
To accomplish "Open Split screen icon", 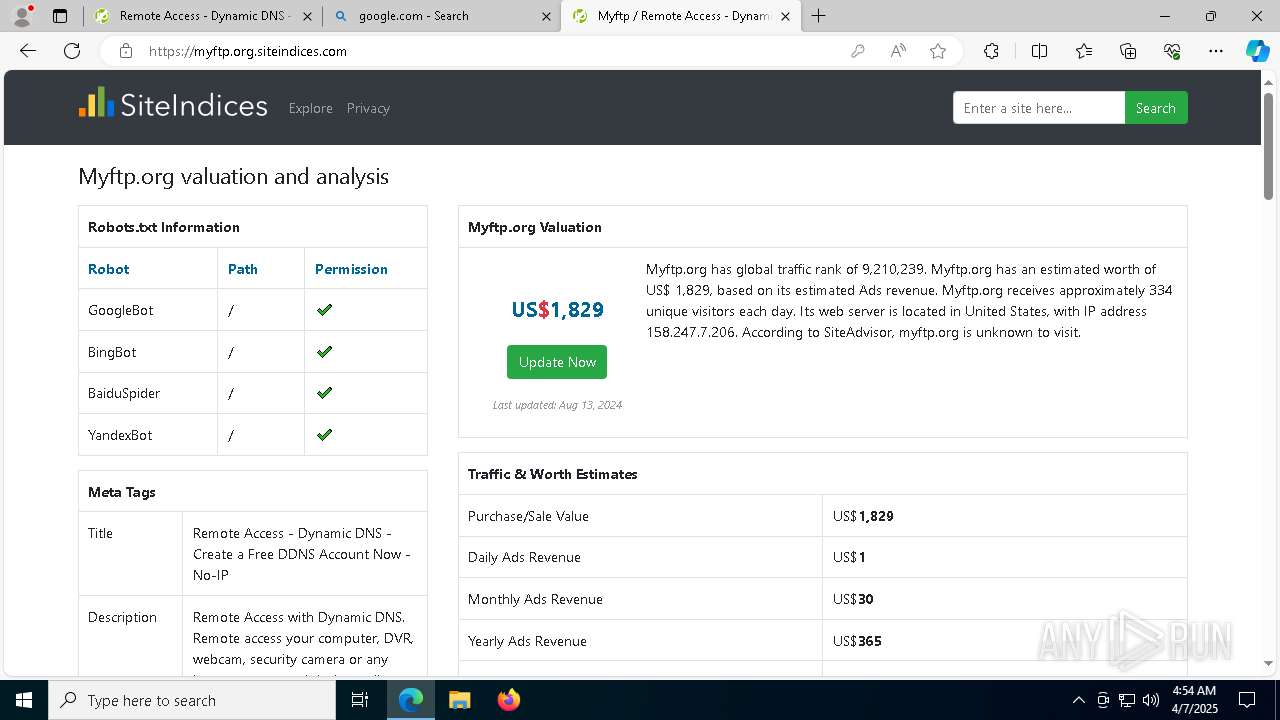I will click(x=1039, y=51).
